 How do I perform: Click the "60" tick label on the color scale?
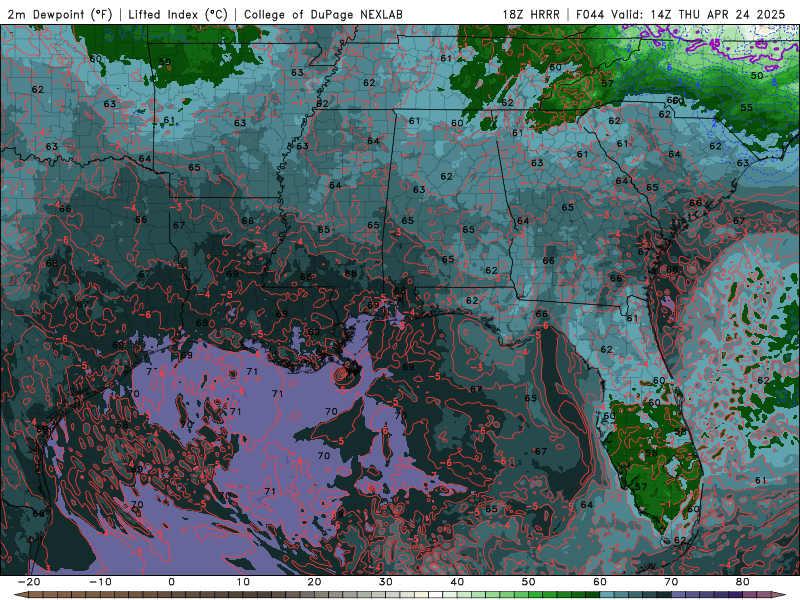[600, 582]
